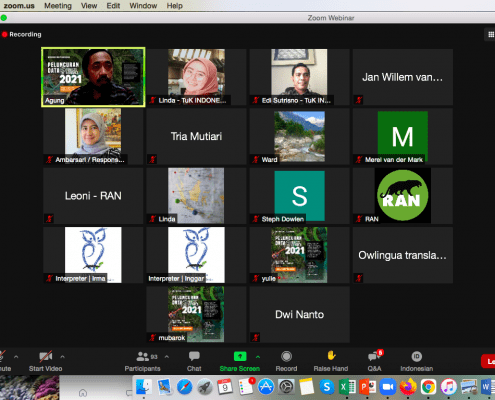The width and height of the screenshot is (495, 400).
Task: Open Google Chrome from the Dock
Action: [428, 387]
